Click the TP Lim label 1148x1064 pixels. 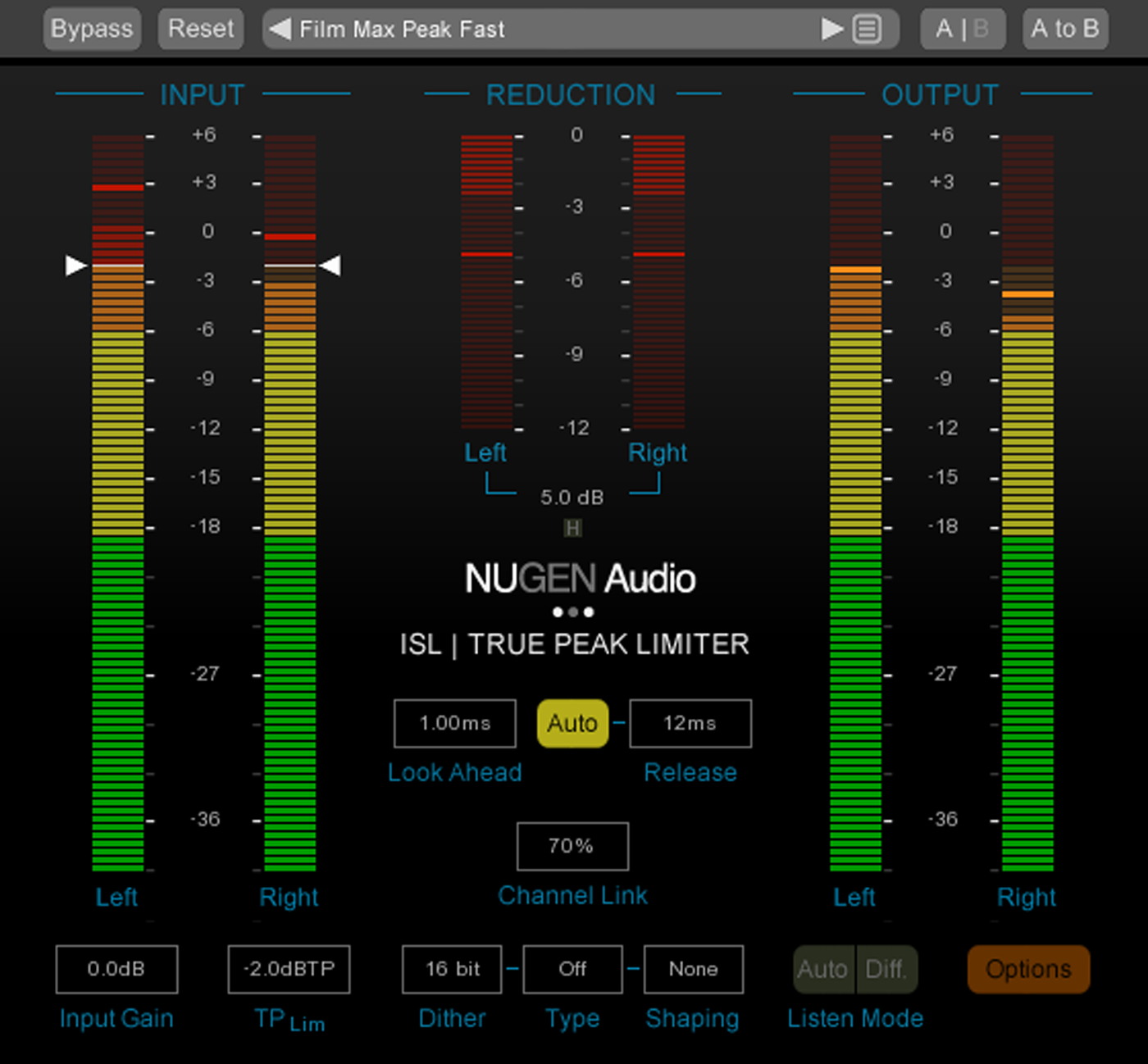click(x=289, y=1020)
